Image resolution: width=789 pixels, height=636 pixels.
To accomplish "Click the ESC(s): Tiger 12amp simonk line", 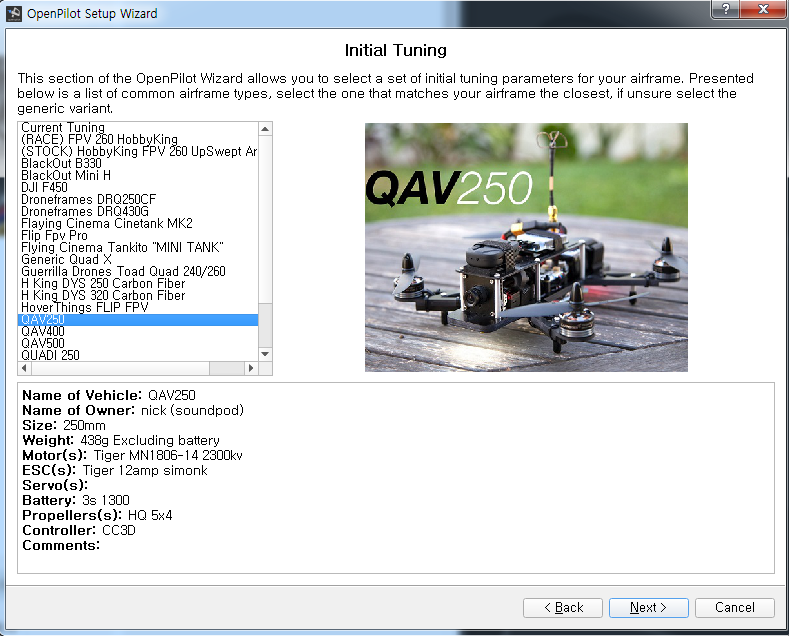I will pyautogui.click(x=115, y=470).
